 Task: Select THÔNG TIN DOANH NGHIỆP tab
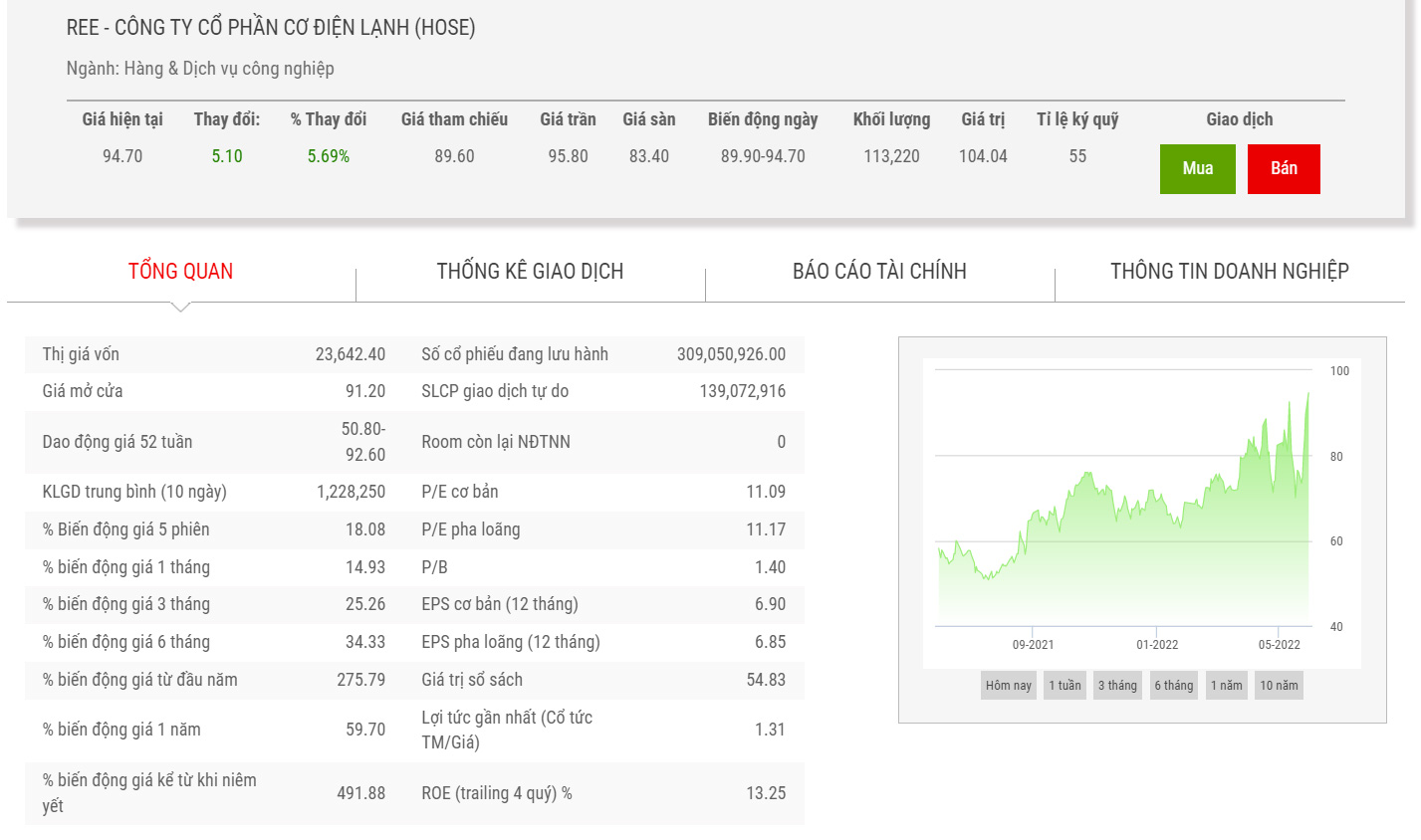click(1229, 272)
